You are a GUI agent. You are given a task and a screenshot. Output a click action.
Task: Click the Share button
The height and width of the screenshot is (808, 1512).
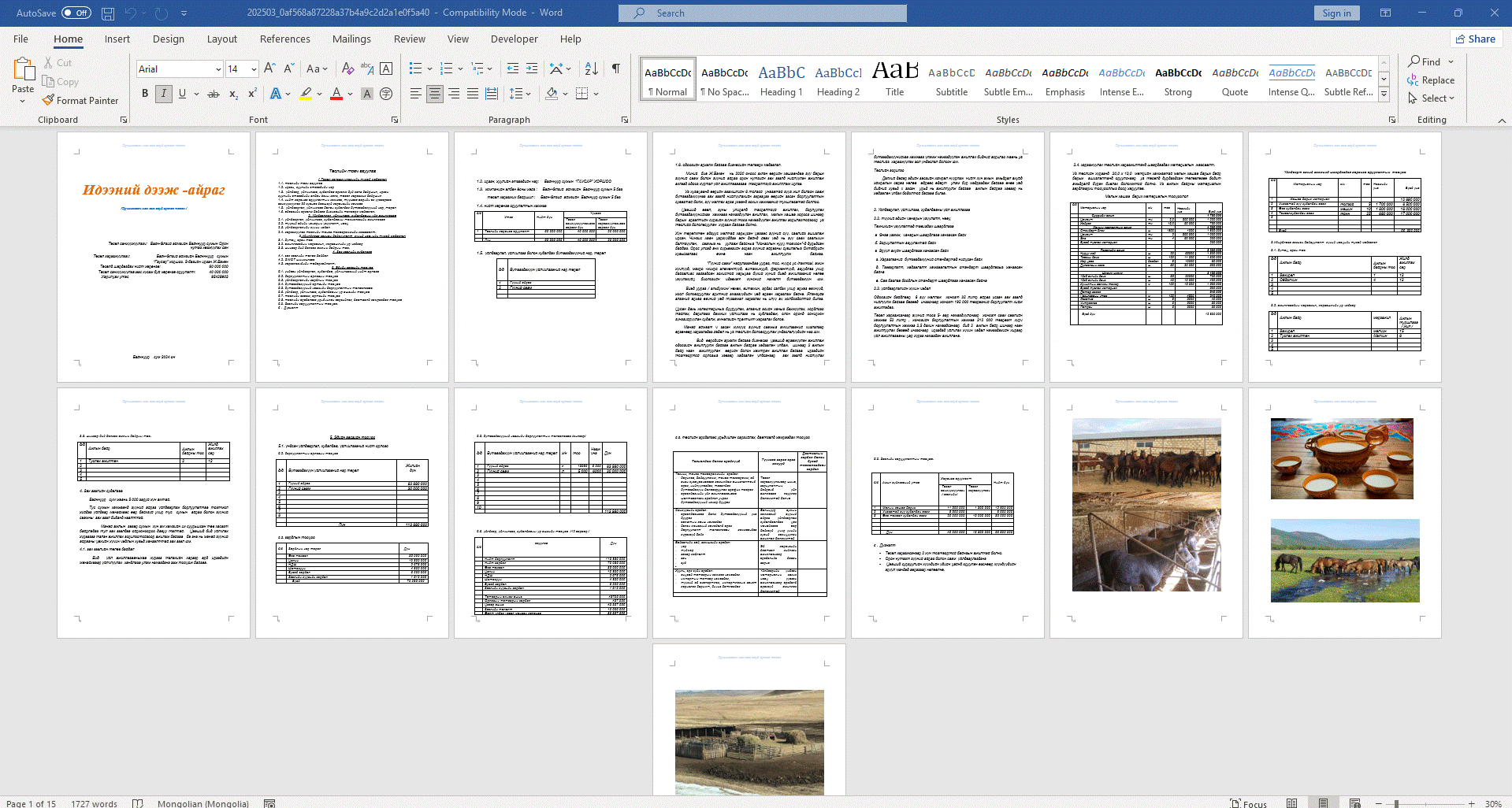click(1476, 39)
